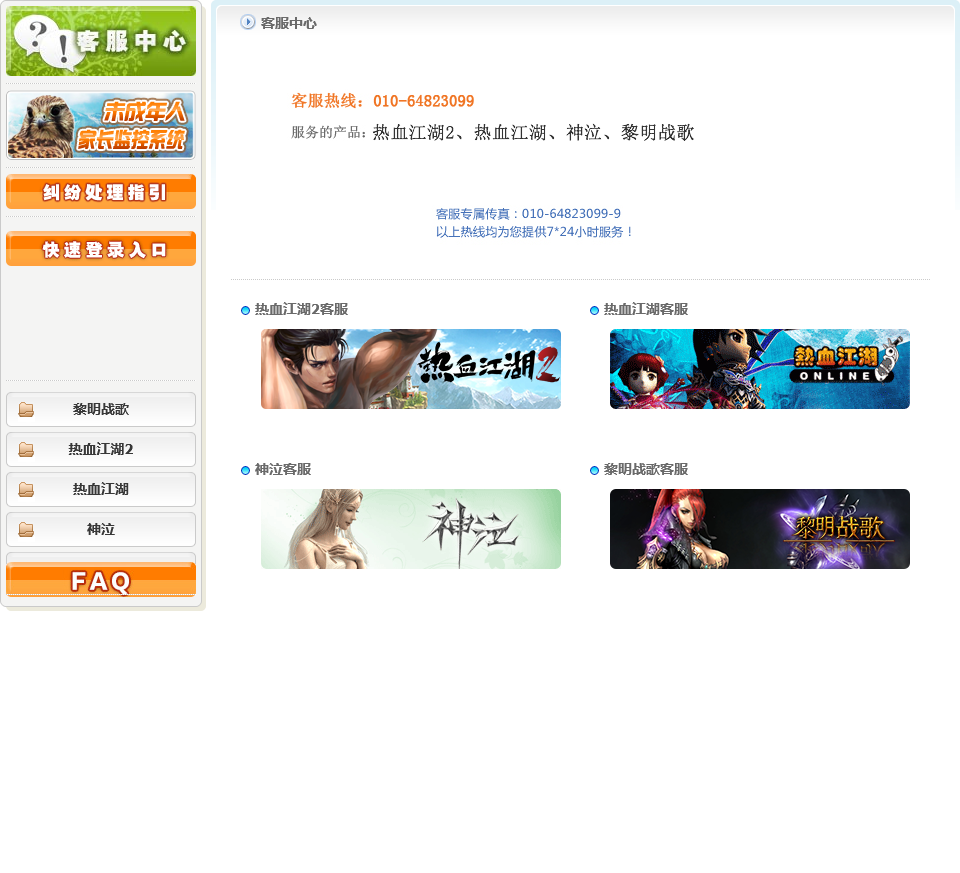Open the 热血江湖 ONLINE banner image

tap(760, 369)
